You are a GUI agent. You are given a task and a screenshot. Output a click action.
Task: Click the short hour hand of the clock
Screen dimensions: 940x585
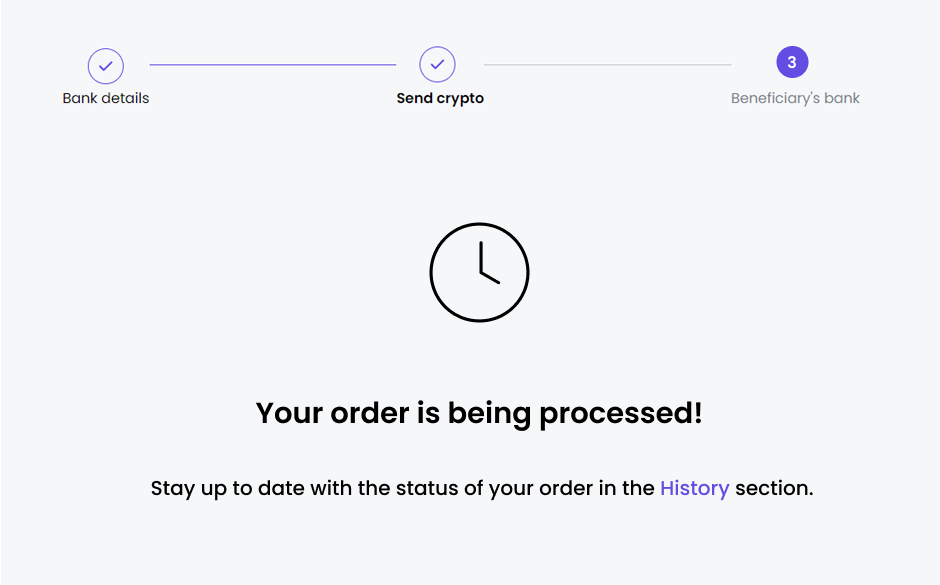(490, 277)
